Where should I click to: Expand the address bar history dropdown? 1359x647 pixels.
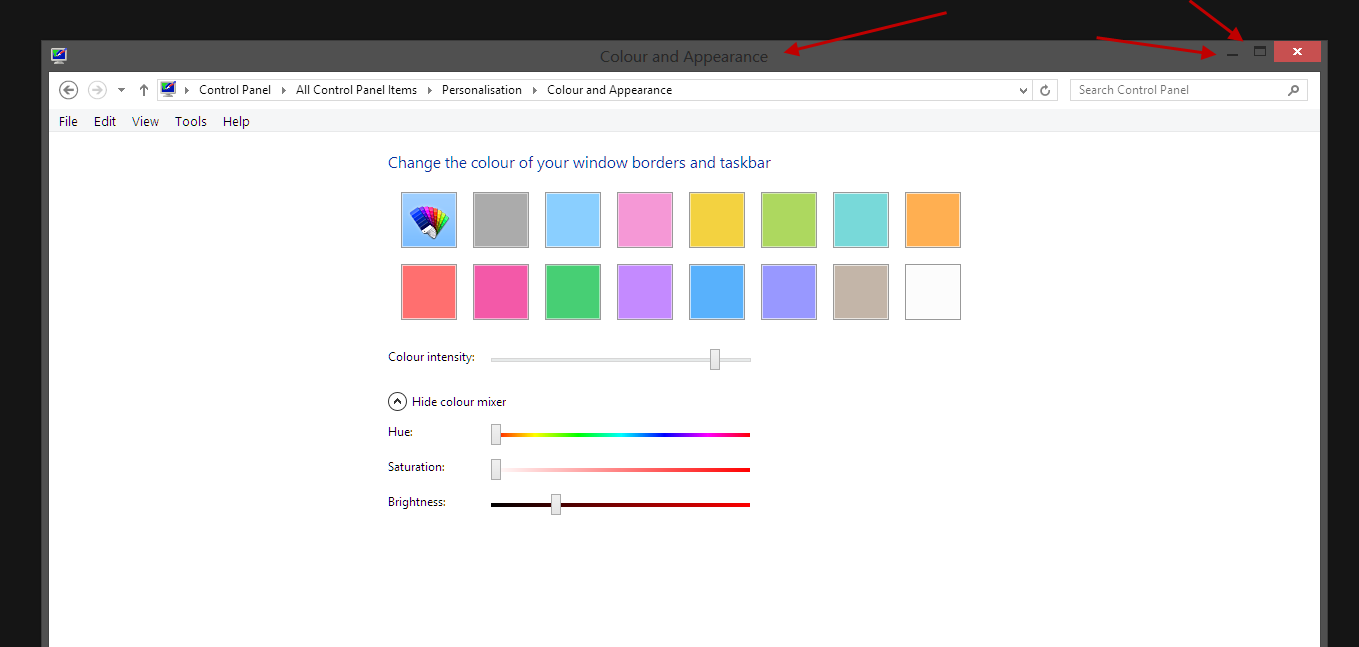pyautogui.click(x=1023, y=90)
